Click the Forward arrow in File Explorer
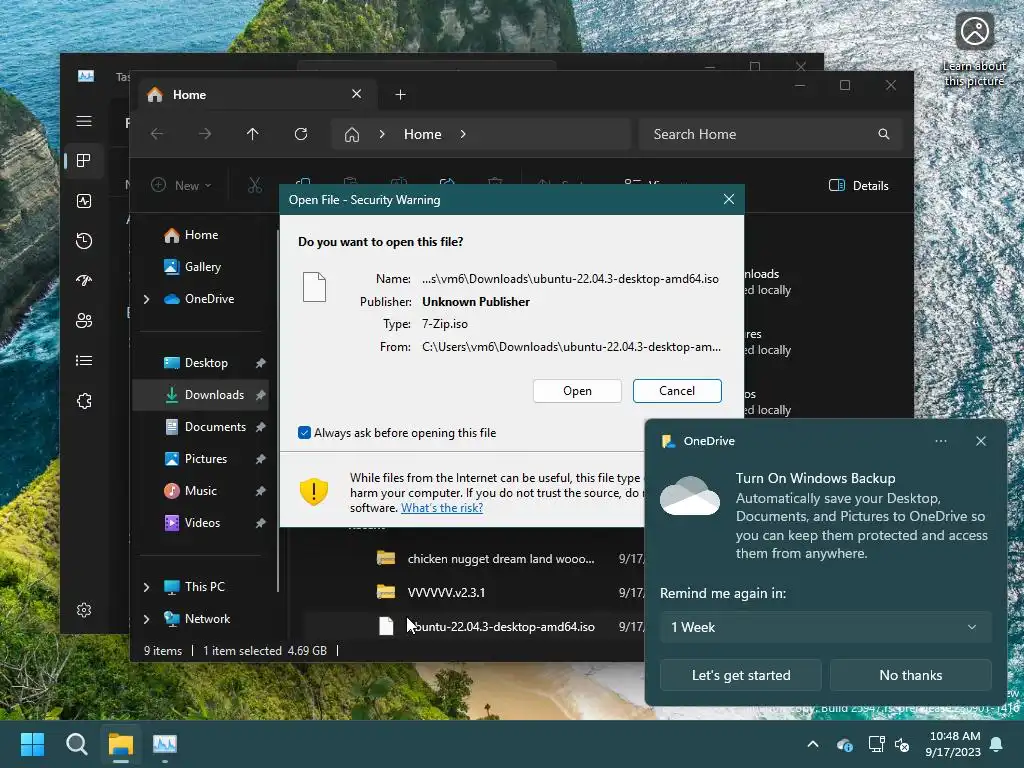This screenshot has height=768, width=1024. 205,134
